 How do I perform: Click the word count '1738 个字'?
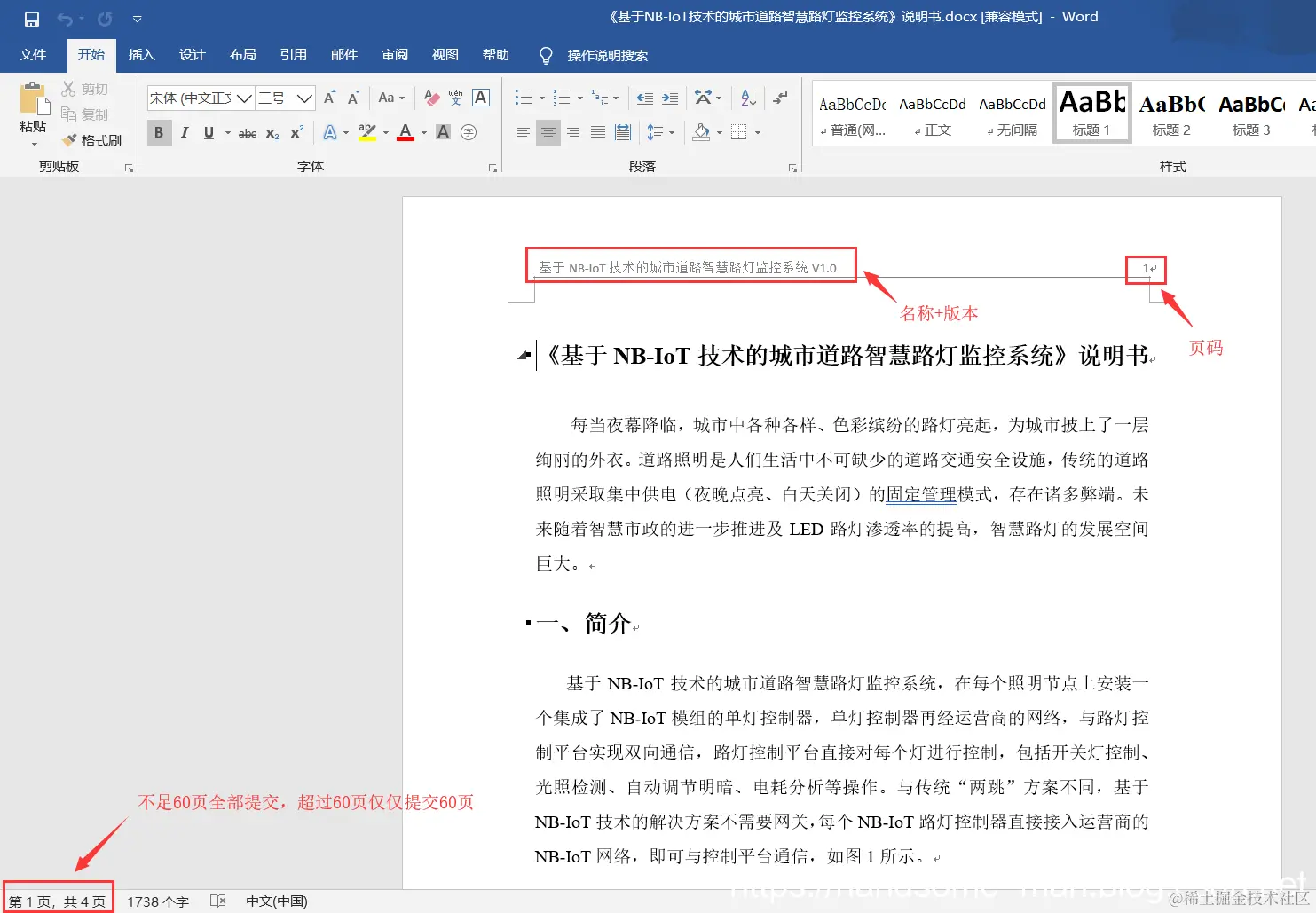pos(158,901)
